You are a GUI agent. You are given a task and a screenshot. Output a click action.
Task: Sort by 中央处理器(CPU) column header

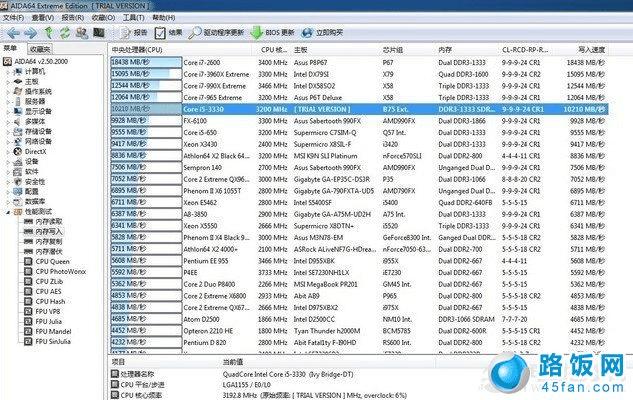[x=180, y=50]
